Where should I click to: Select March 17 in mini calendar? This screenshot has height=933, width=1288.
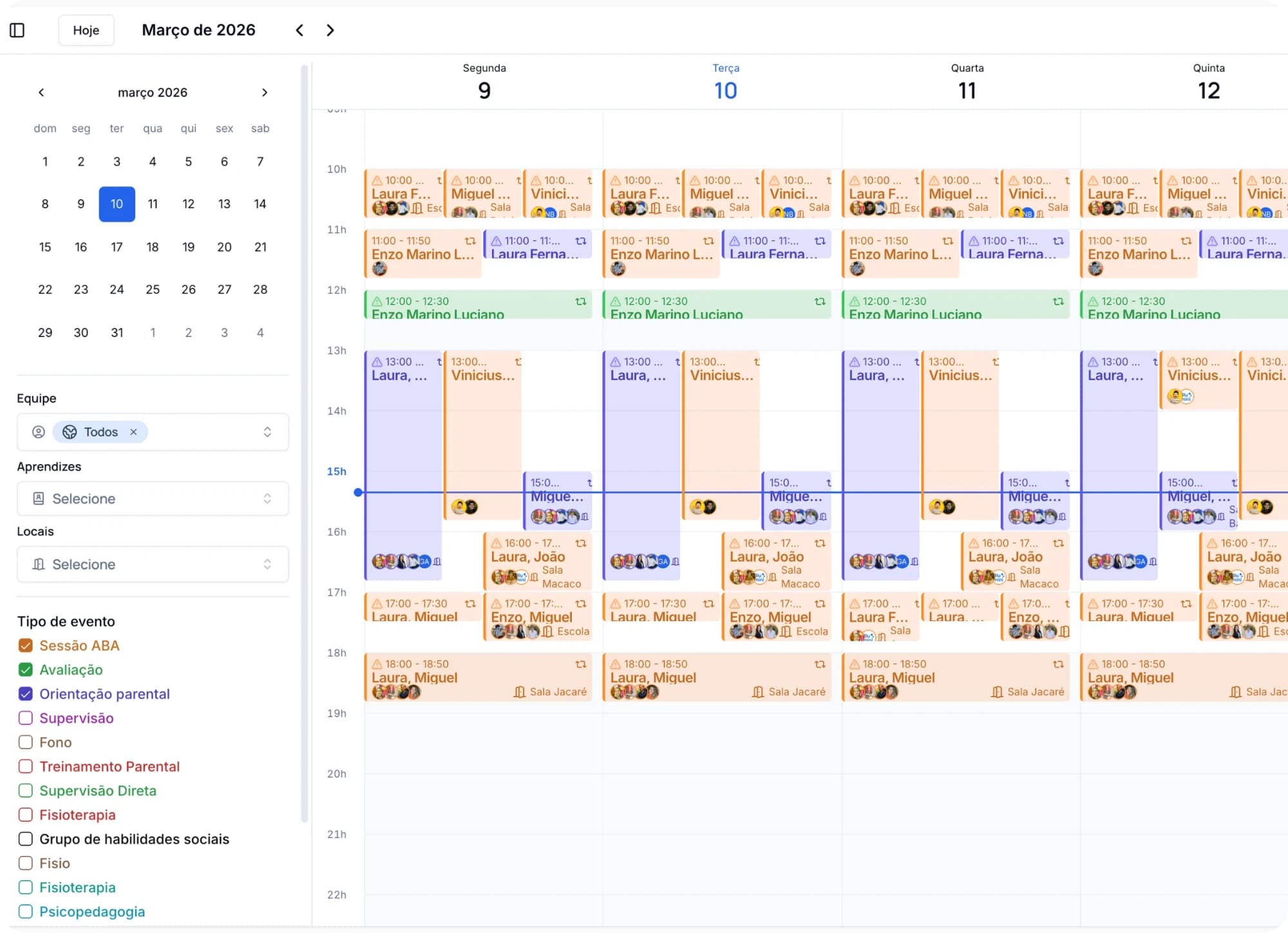117,247
